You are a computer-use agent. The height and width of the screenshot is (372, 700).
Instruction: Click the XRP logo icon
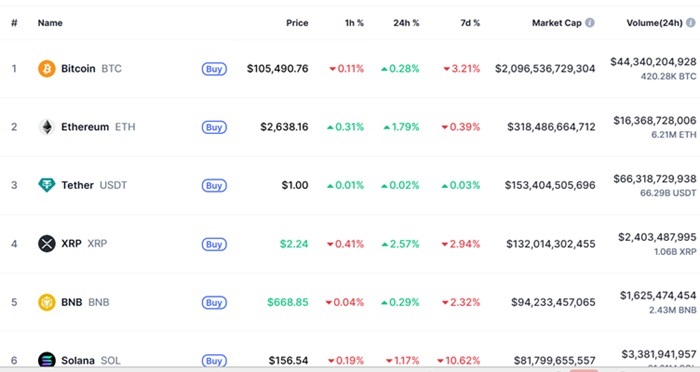pos(46,244)
